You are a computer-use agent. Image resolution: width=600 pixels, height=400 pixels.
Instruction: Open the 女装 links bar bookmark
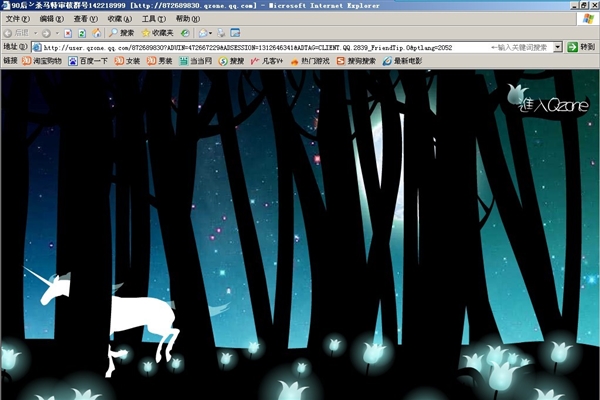tap(127, 61)
